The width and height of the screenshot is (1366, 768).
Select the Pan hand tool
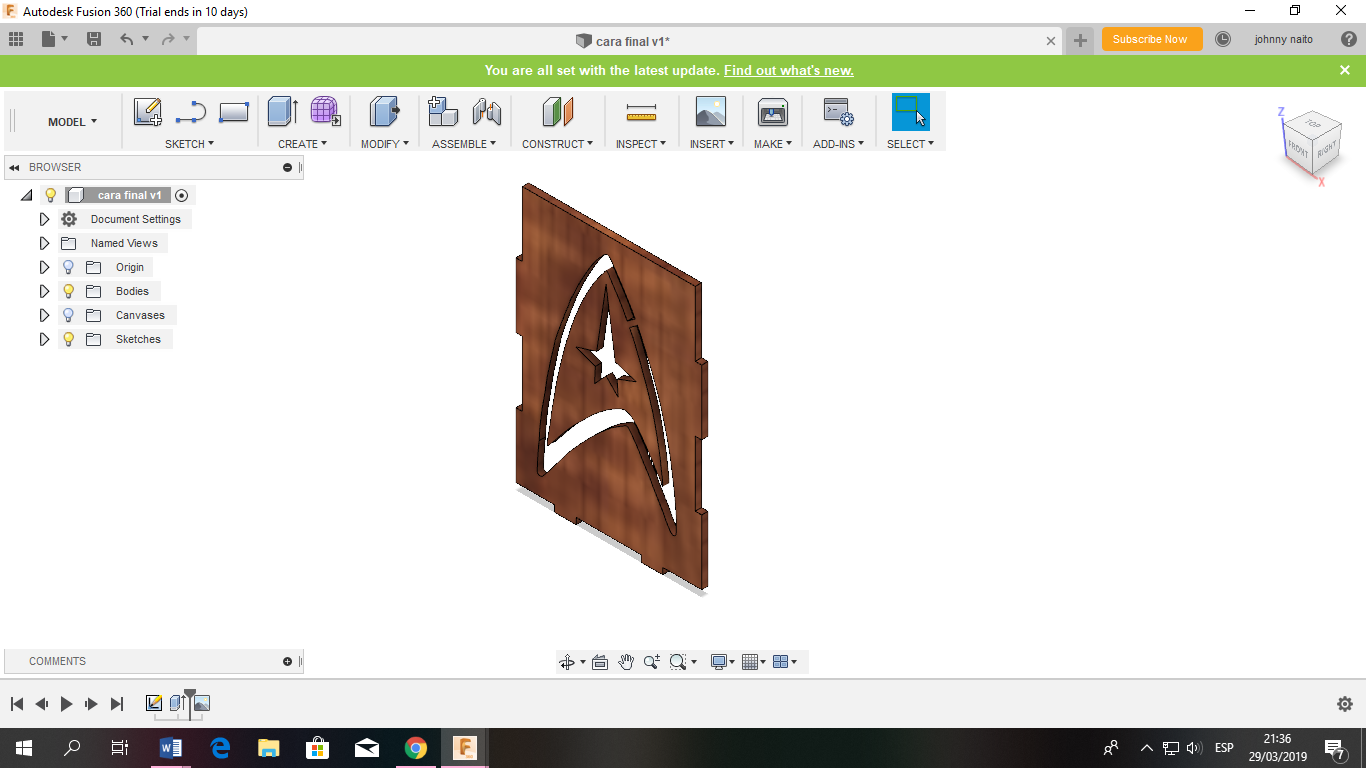coord(626,662)
